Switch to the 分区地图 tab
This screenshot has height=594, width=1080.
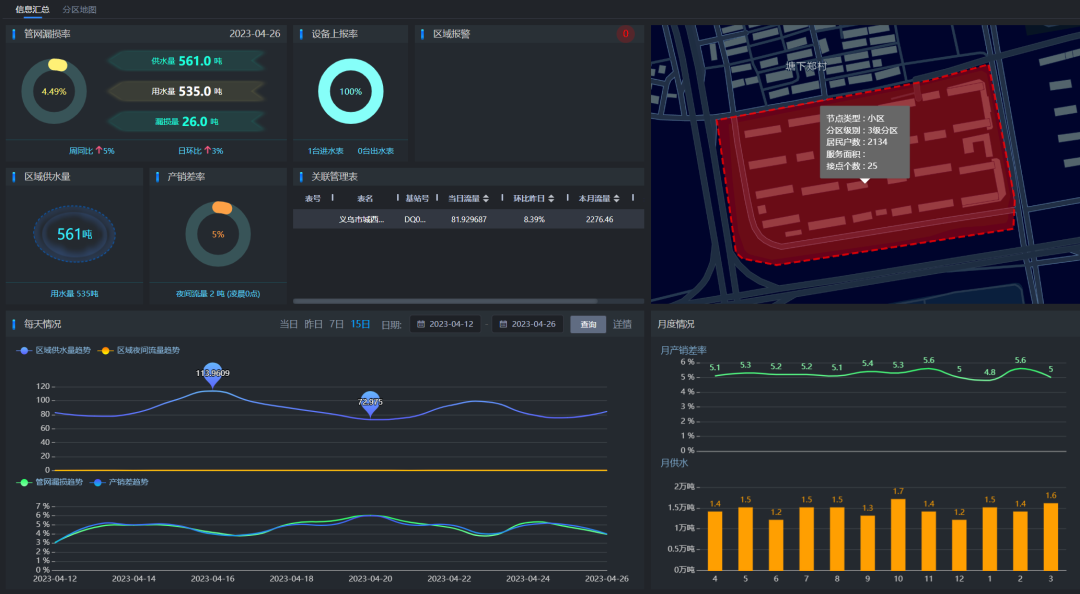[x=79, y=9]
